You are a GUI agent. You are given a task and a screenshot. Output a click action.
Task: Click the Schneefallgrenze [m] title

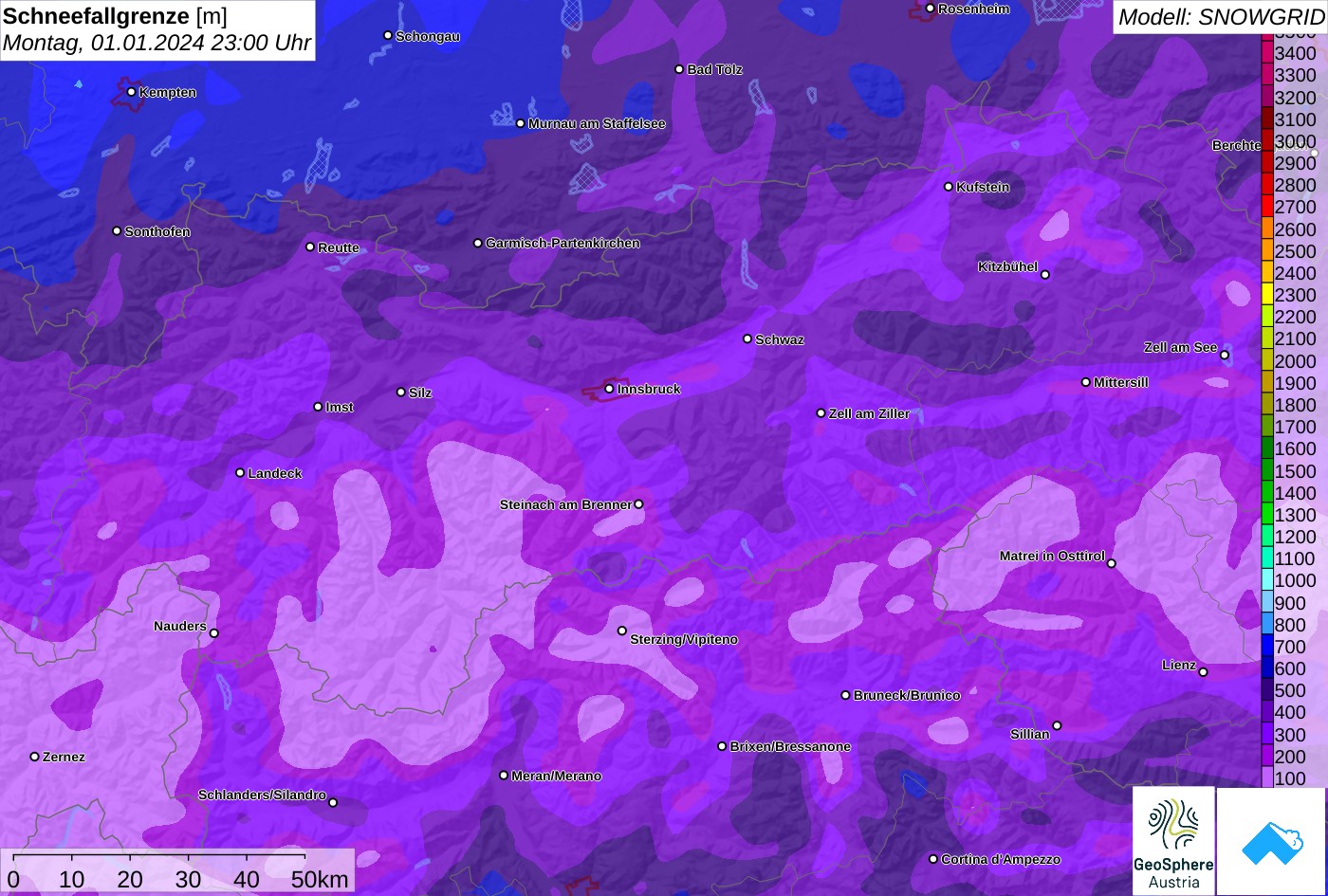coord(115,16)
